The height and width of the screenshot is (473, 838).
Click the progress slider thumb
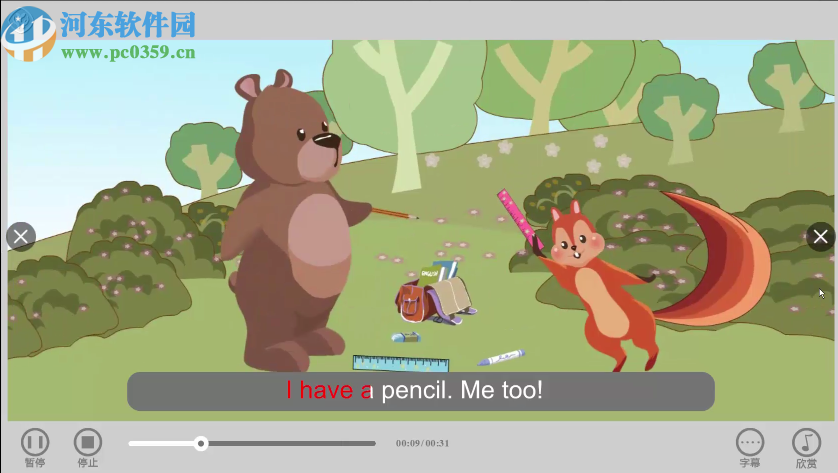pyautogui.click(x=201, y=444)
